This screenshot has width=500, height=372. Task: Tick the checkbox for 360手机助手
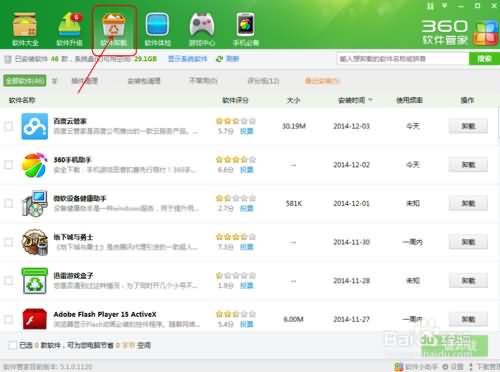coord(9,165)
